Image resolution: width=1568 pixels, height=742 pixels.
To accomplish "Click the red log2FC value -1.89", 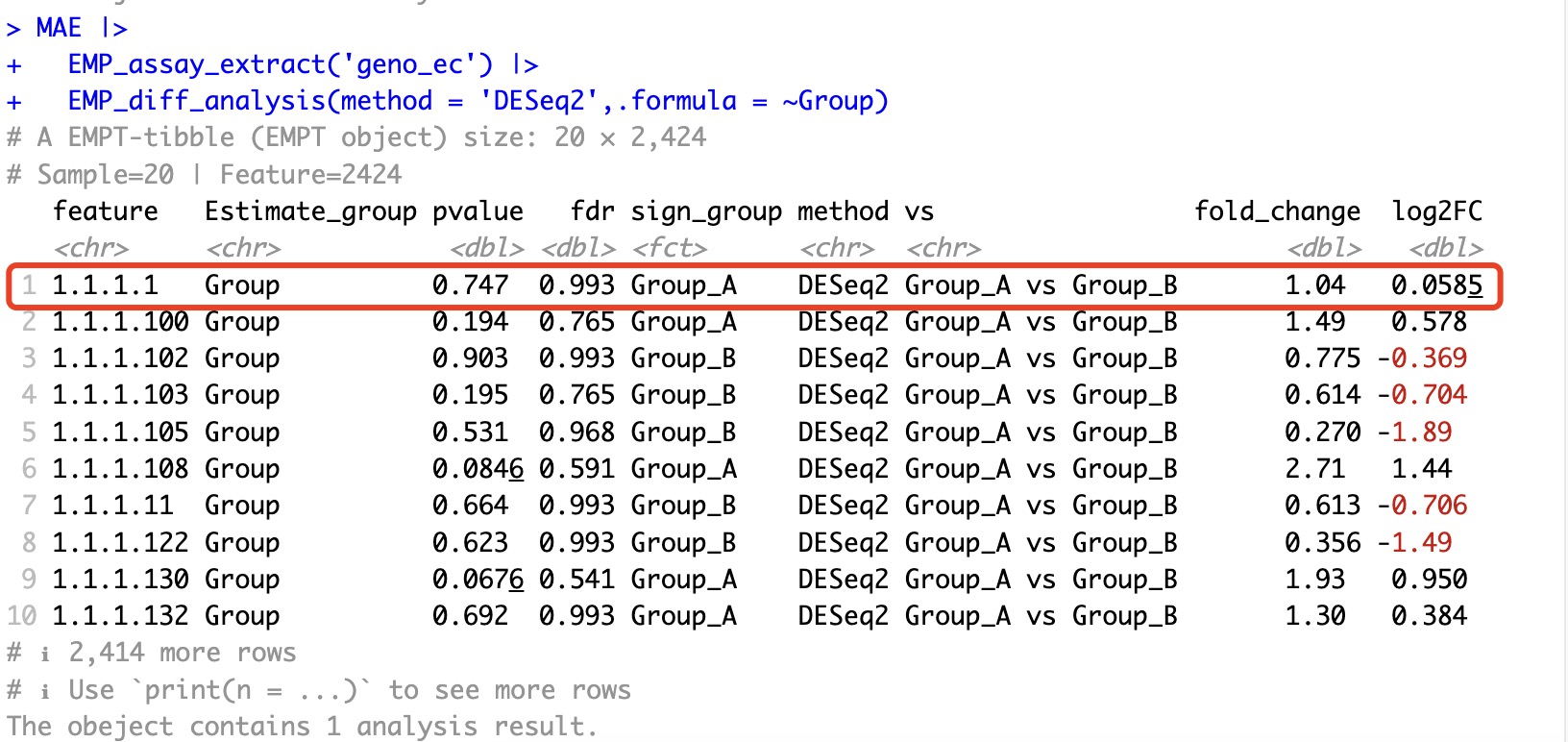I will tap(1414, 433).
